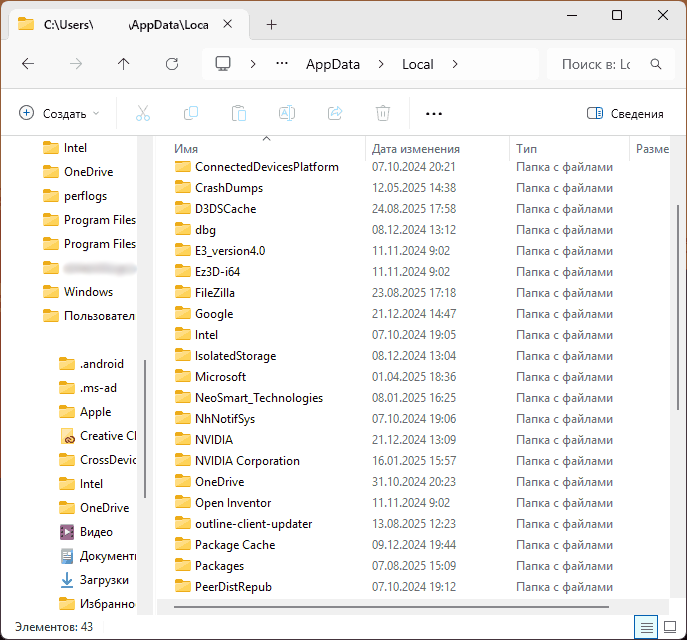The width and height of the screenshot is (687, 640).
Task: Open the address bar ellipsis for hidden path
Action: (282, 64)
